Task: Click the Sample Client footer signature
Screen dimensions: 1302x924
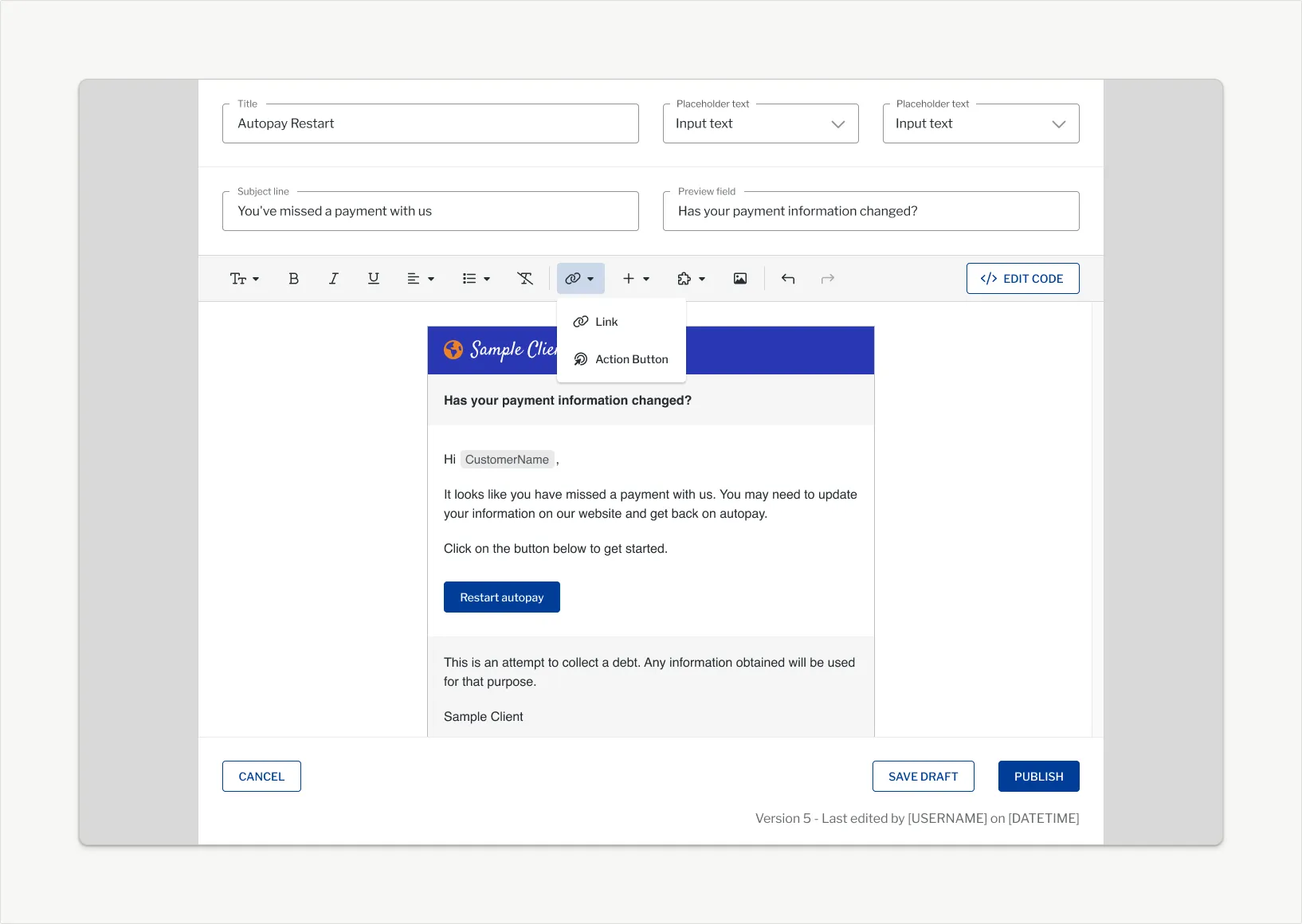Action: (x=483, y=717)
